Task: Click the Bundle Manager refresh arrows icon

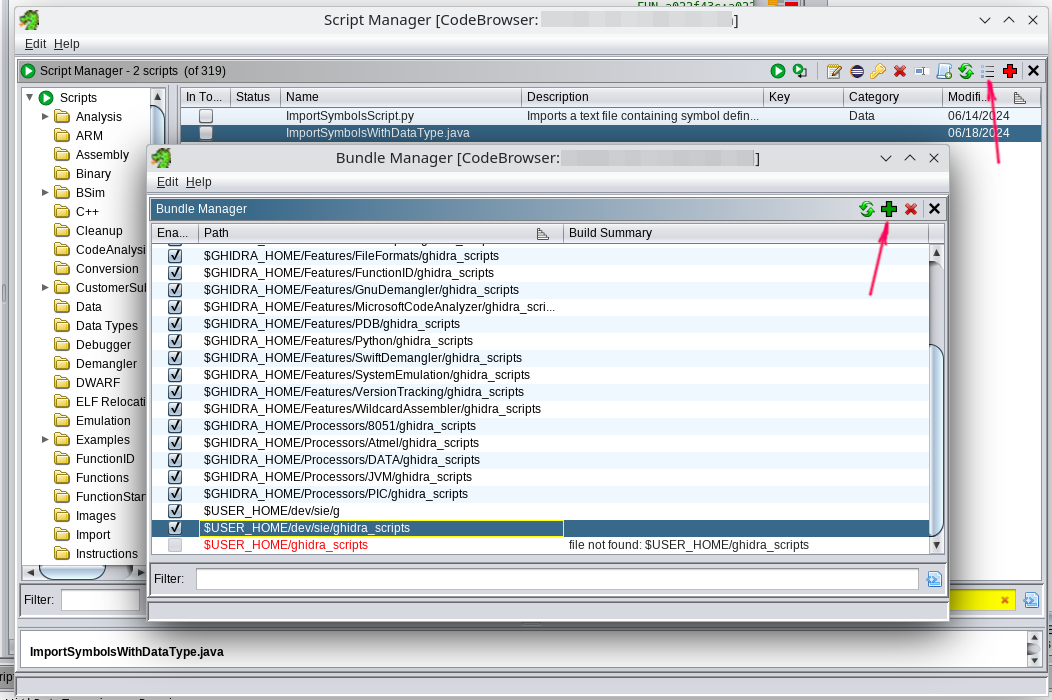Action: click(x=867, y=209)
